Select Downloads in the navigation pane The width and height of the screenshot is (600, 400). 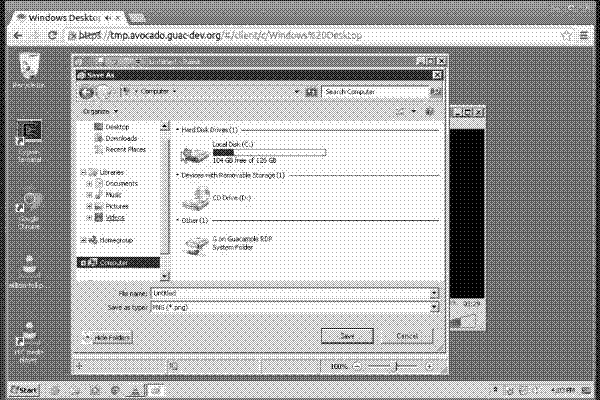pos(121,138)
